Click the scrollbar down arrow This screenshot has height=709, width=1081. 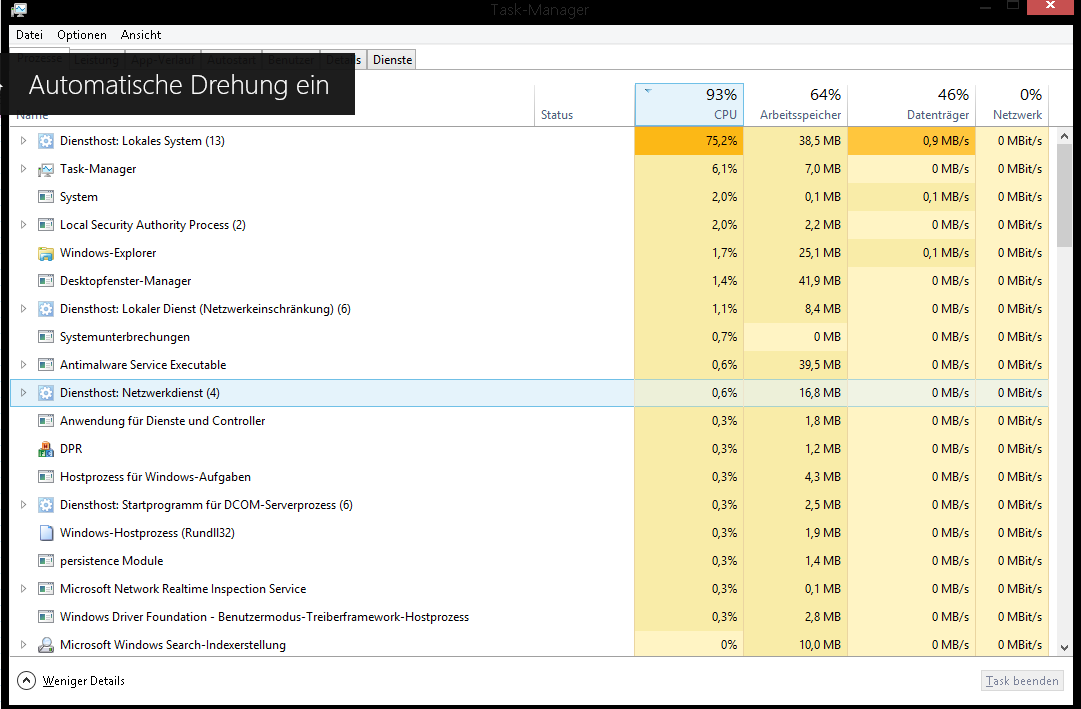(1064, 648)
